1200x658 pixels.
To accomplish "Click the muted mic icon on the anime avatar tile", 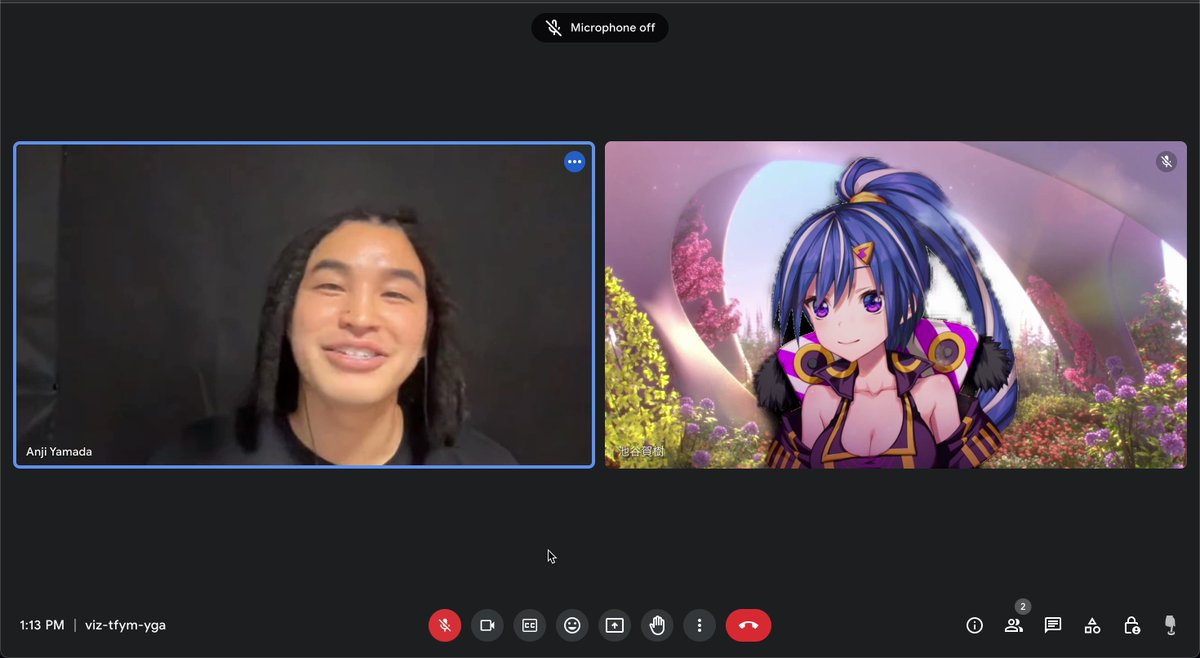I will [x=1166, y=161].
